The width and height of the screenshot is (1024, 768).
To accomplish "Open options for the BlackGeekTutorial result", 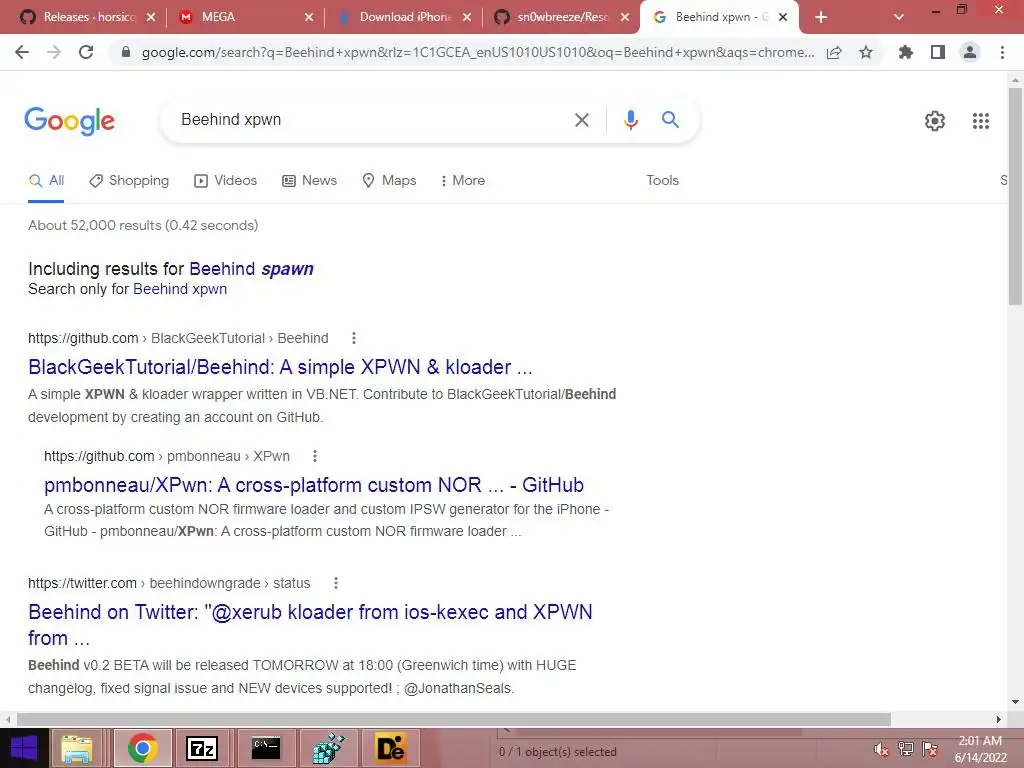I will 353,338.
